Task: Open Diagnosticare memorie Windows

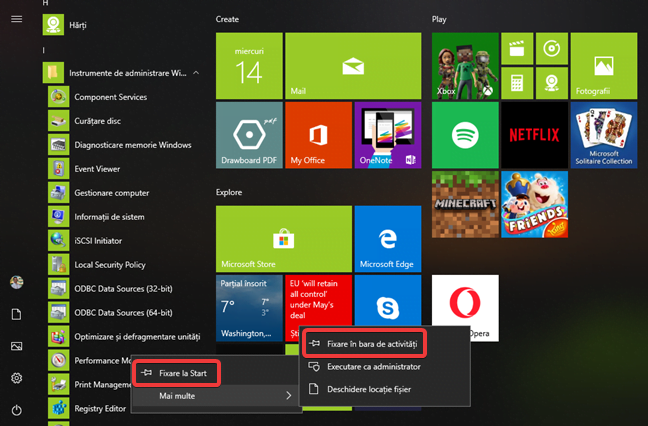Action: 120,145
